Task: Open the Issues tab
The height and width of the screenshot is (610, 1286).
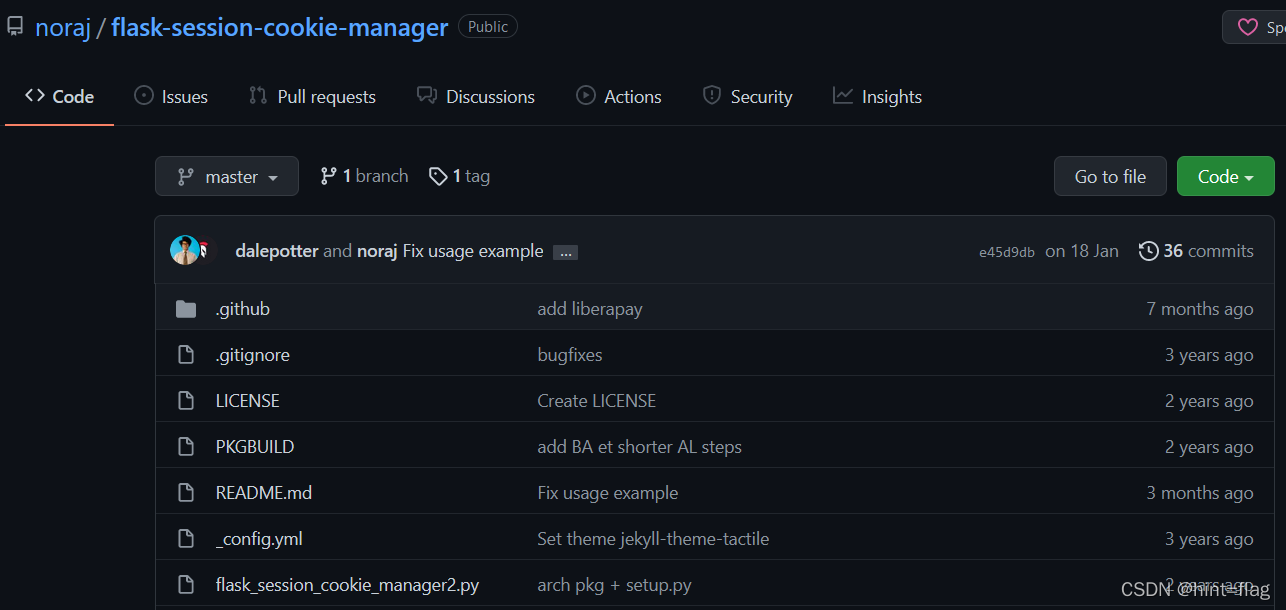Action: click(x=171, y=97)
